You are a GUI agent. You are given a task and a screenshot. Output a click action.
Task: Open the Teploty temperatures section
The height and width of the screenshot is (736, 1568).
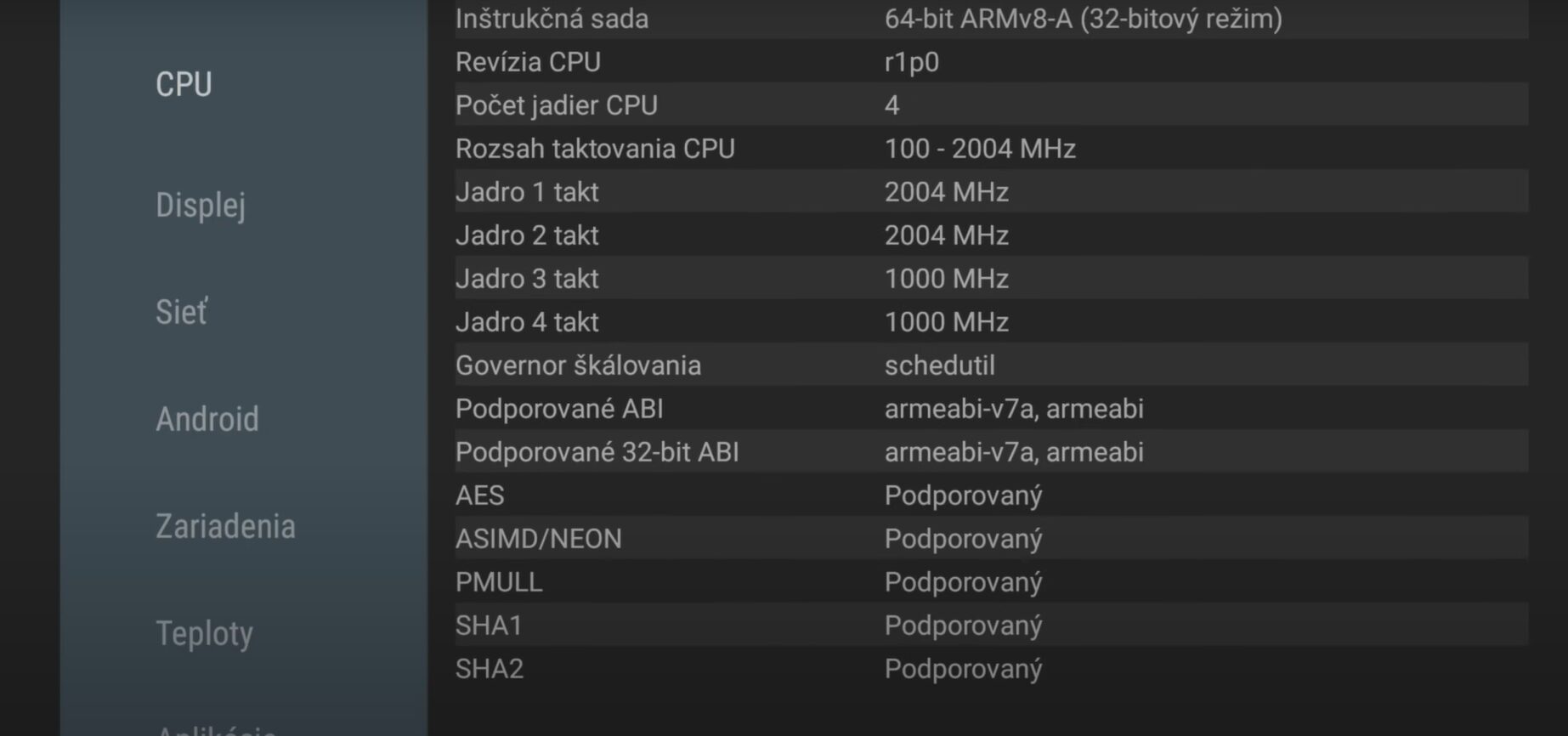(204, 634)
